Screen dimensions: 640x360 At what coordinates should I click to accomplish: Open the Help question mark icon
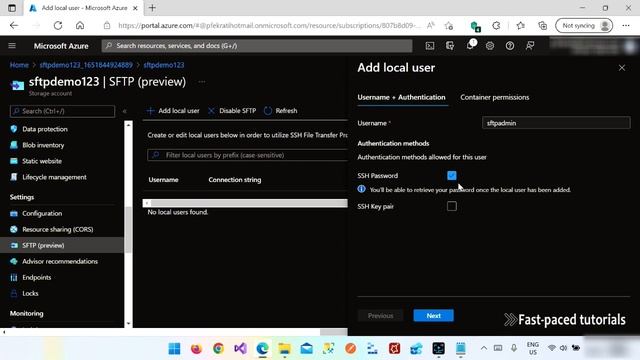[510, 46]
